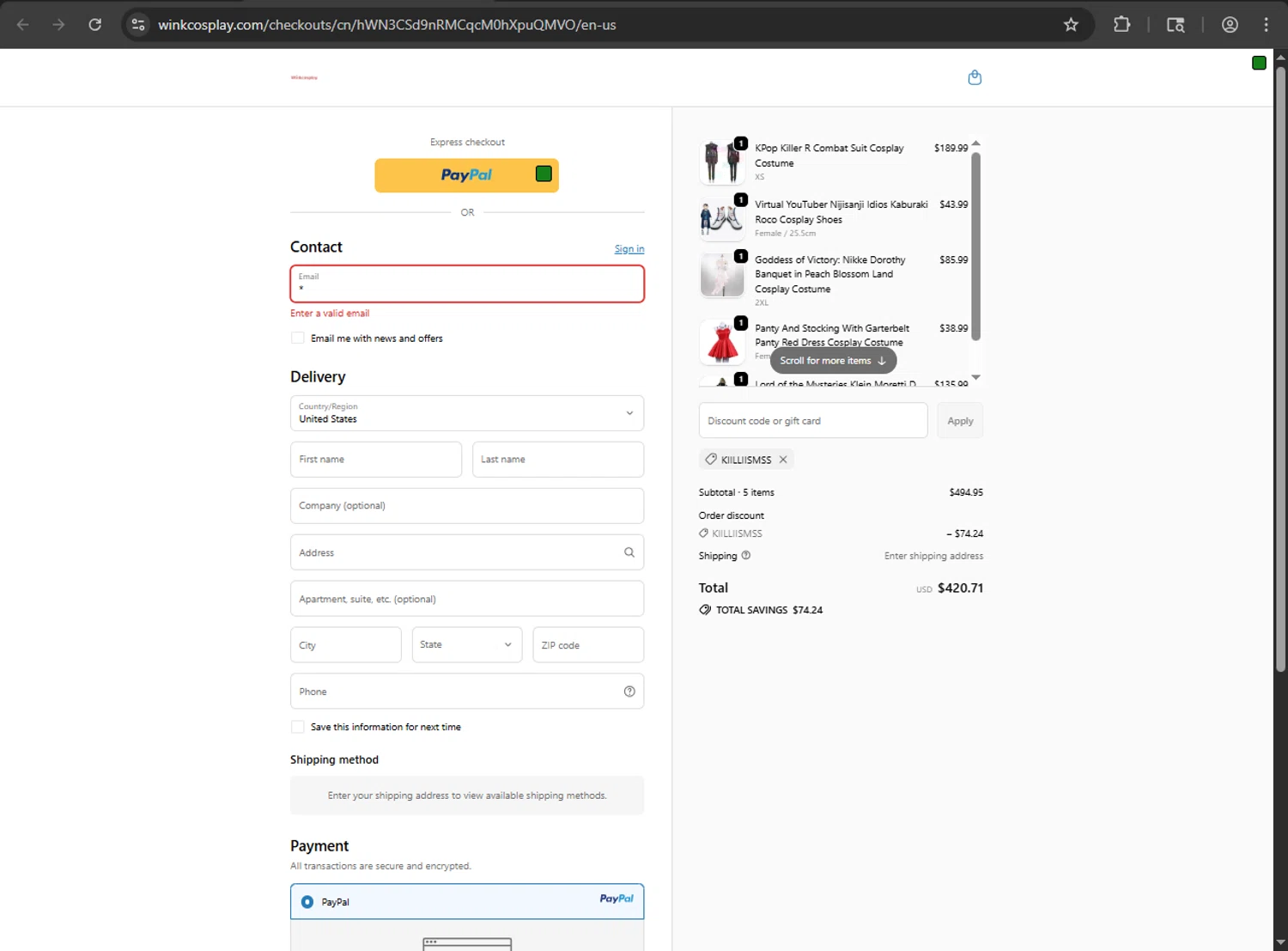The height and width of the screenshot is (951, 1288).
Task: Click the browser address bar URL
Action: tap(387, 25)
